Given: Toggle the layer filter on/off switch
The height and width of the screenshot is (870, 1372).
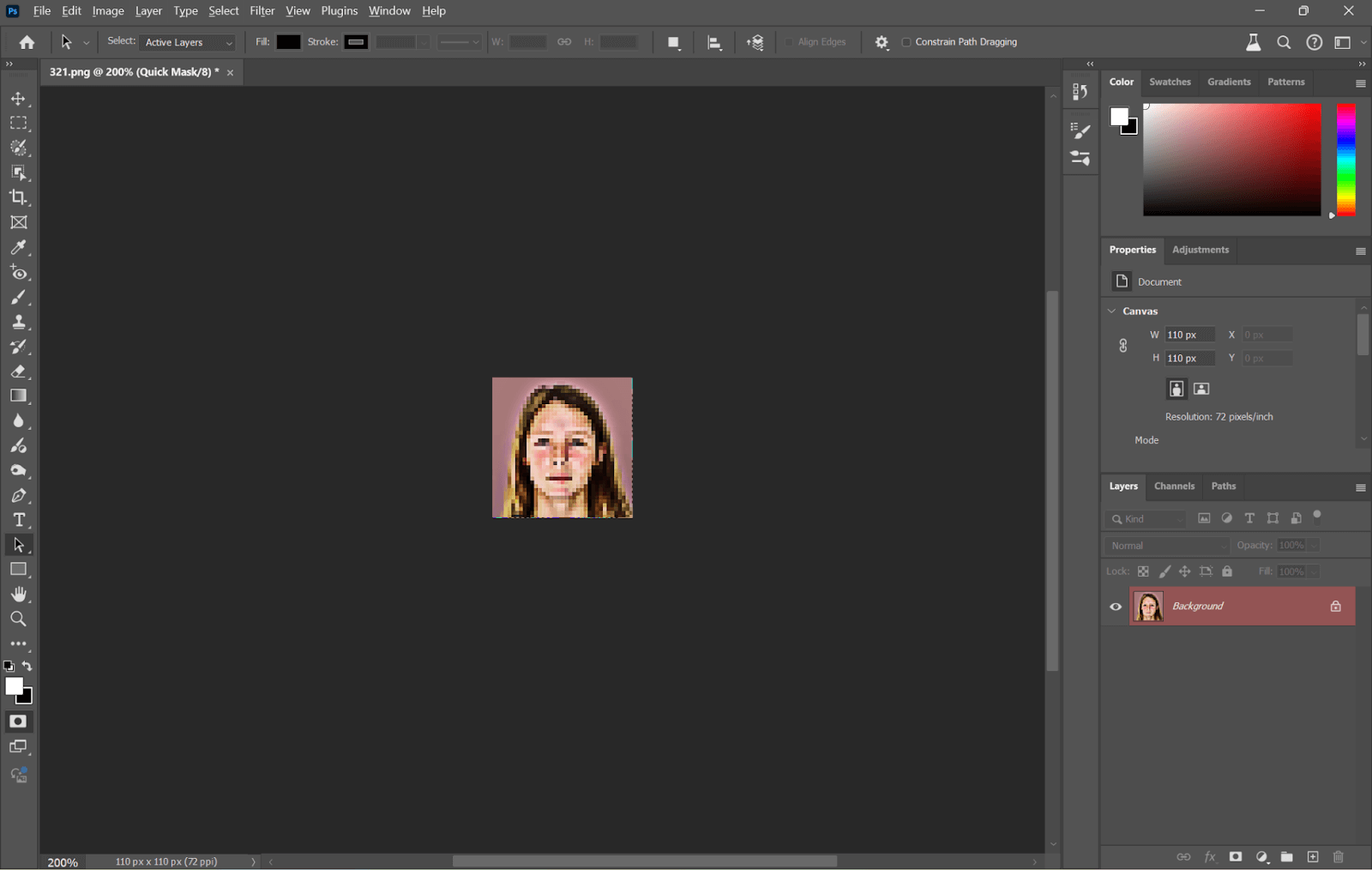Looking at the screenshot, I should [1317, 516].
